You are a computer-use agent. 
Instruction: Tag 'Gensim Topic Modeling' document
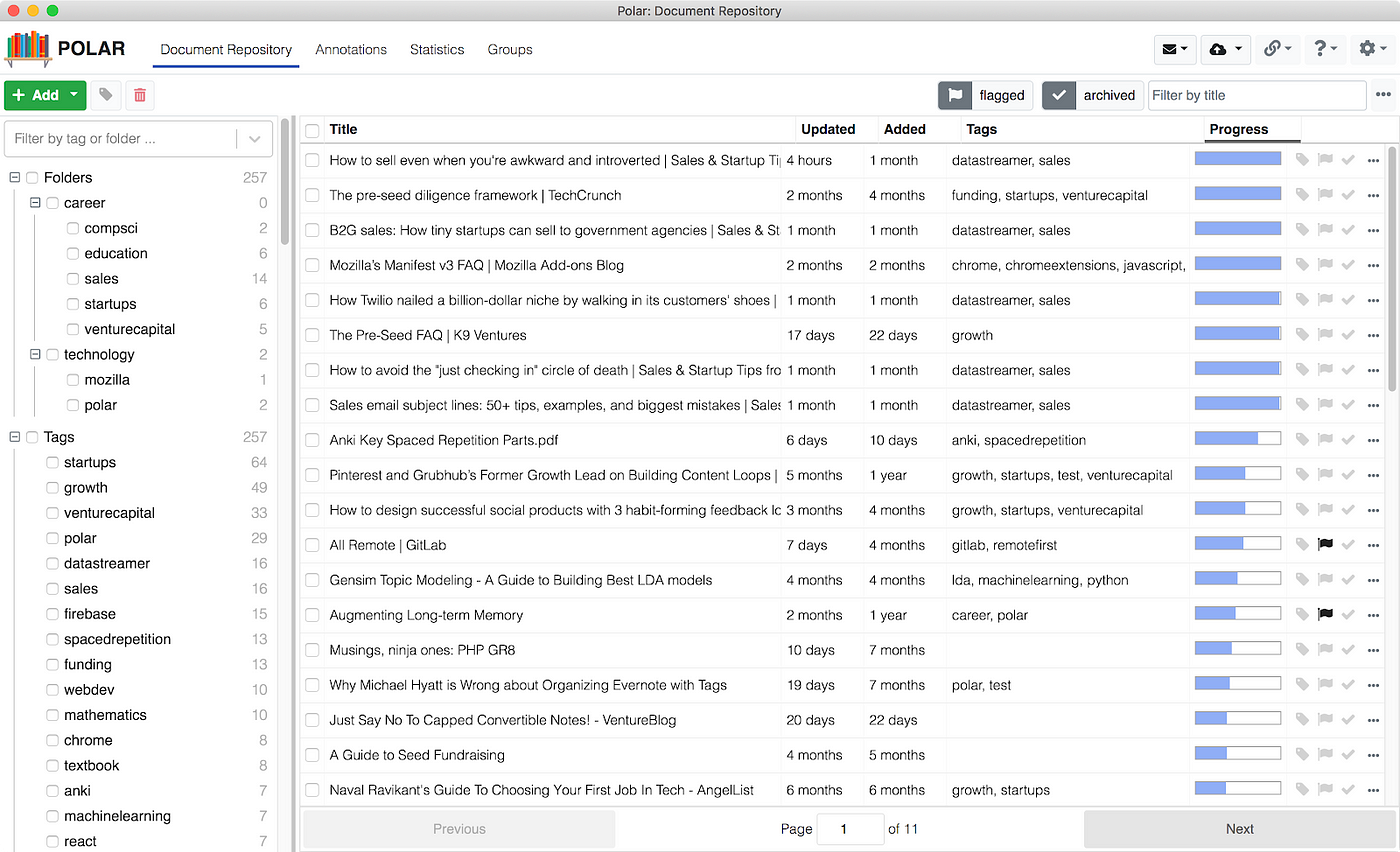click(x=1302, y=580)
